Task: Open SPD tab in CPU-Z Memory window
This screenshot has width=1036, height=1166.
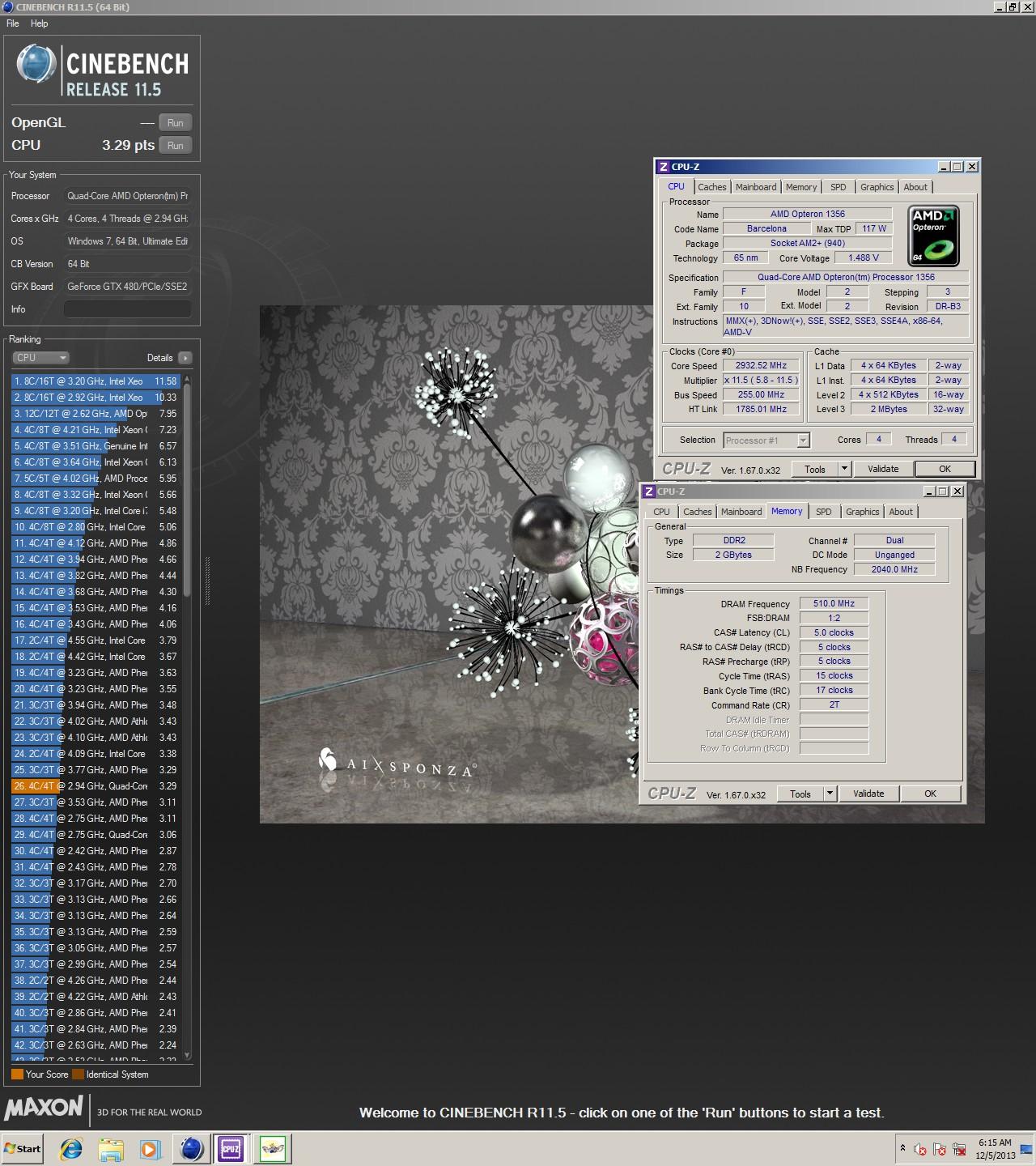Action: [824, 512]
